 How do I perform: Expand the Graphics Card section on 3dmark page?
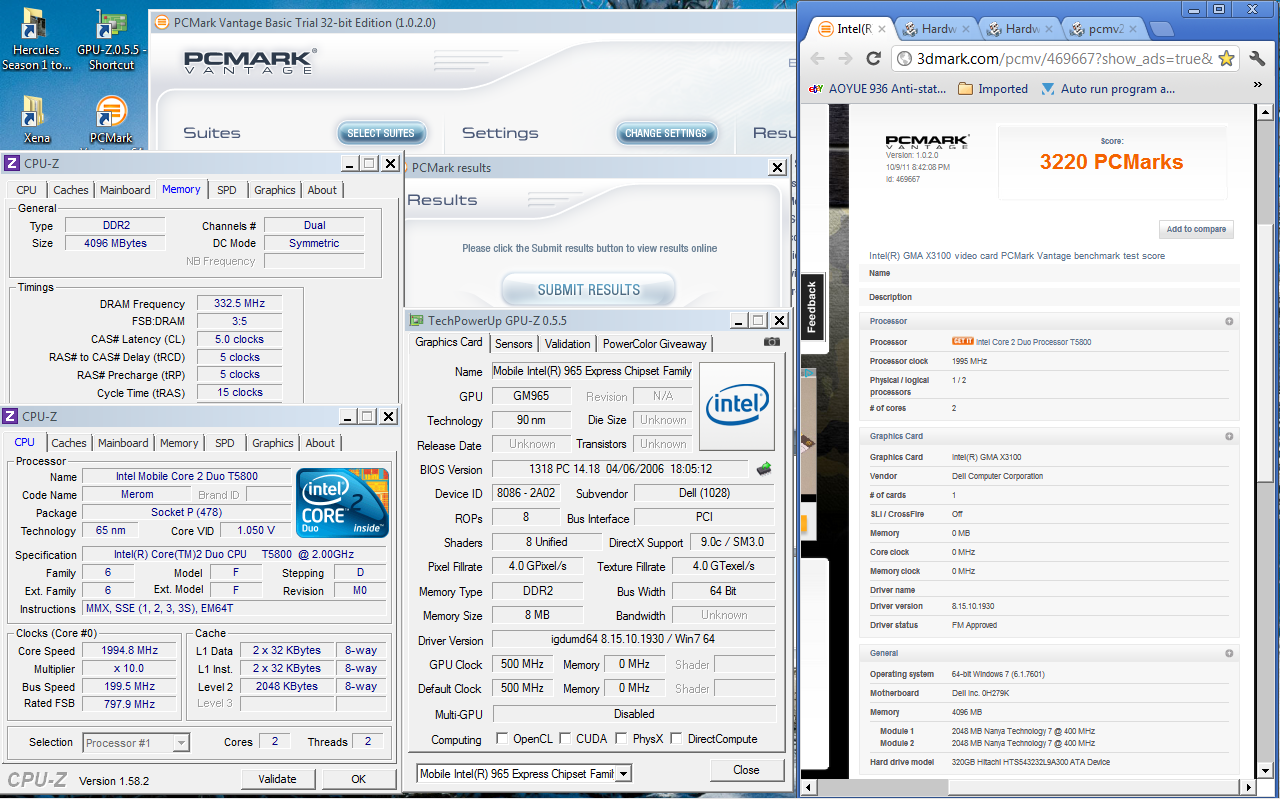tap(1229, 437)
